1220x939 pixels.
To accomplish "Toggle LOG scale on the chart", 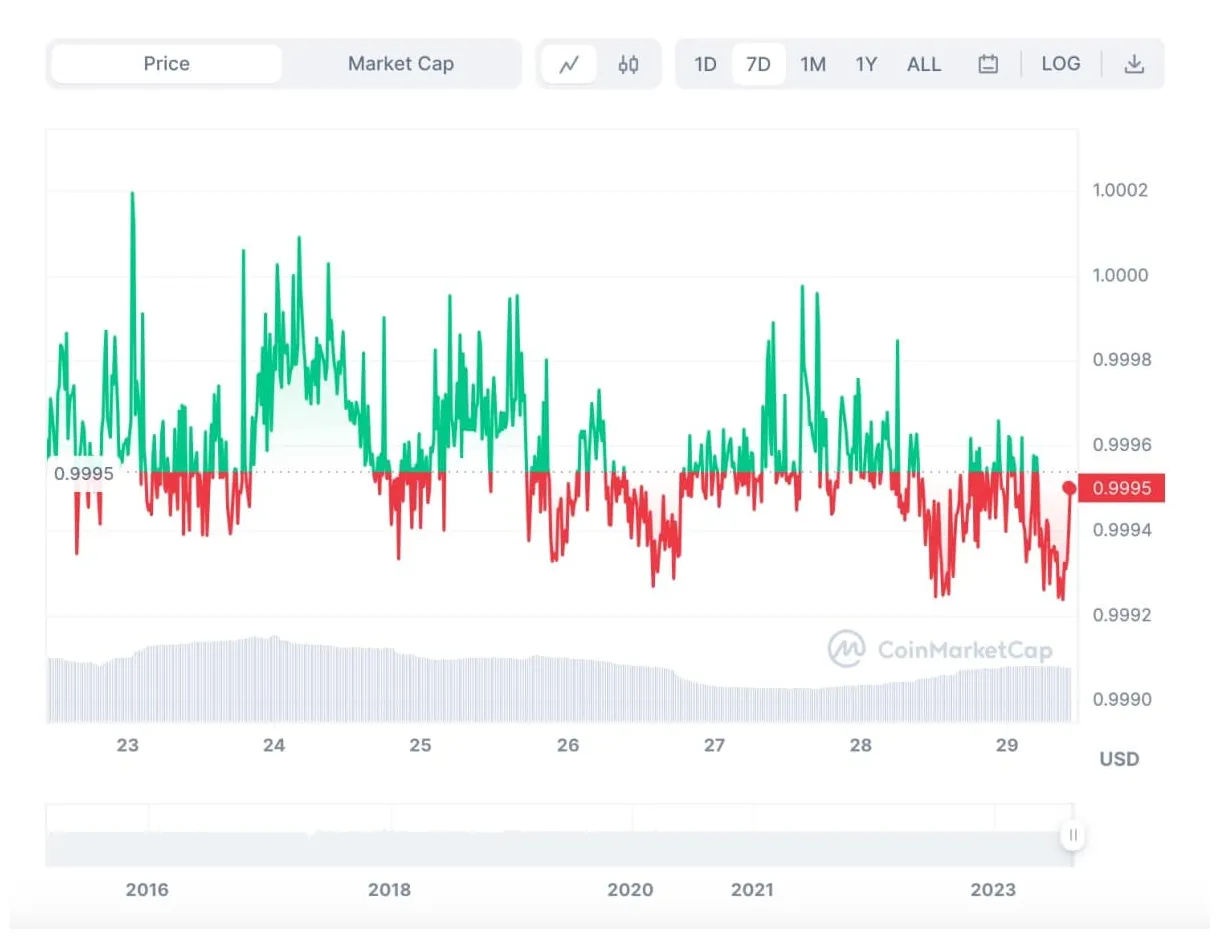I will coord(1061,63).
